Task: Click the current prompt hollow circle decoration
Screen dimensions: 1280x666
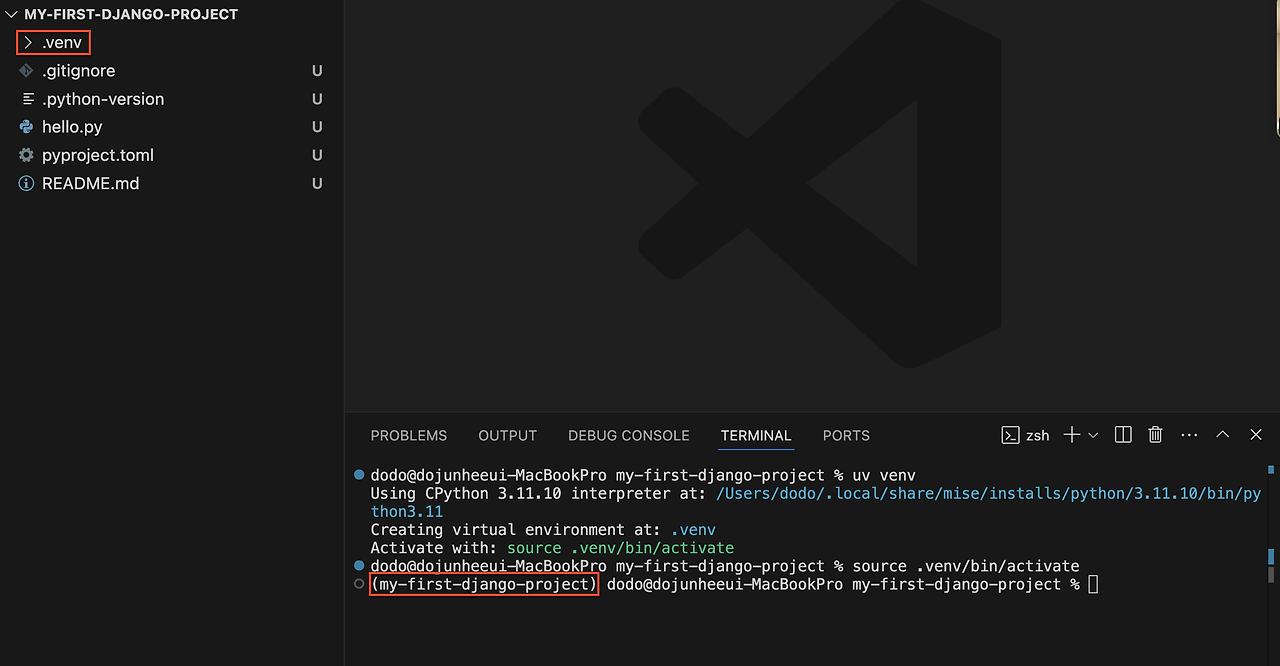Action: (359, 584)
